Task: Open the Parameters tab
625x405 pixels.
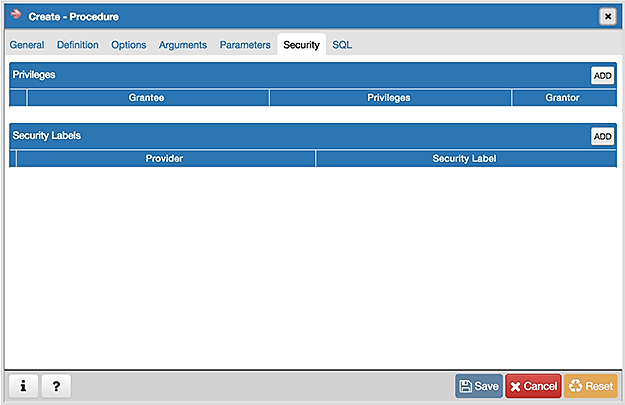Action: pyautogui.click(x=245, y=45)
